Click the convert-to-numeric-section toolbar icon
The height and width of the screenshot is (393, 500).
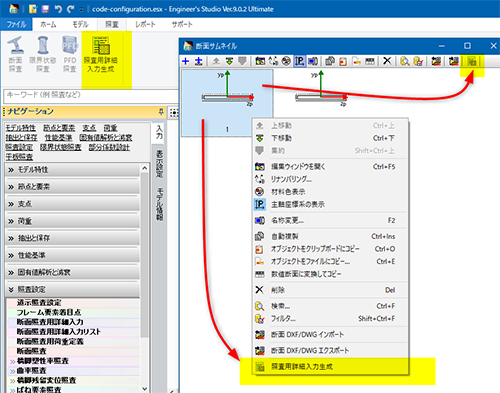tap(369, 61)
